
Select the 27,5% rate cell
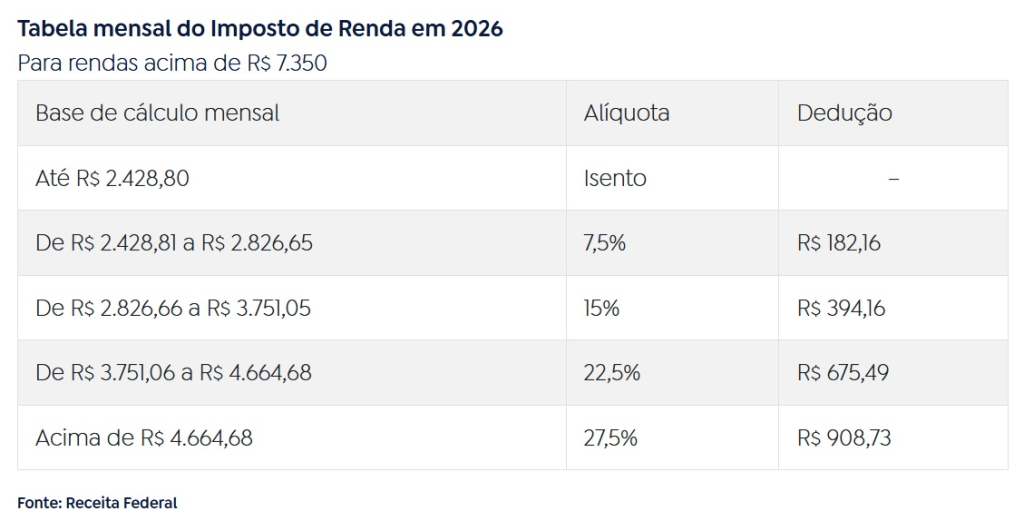point(612,438)
